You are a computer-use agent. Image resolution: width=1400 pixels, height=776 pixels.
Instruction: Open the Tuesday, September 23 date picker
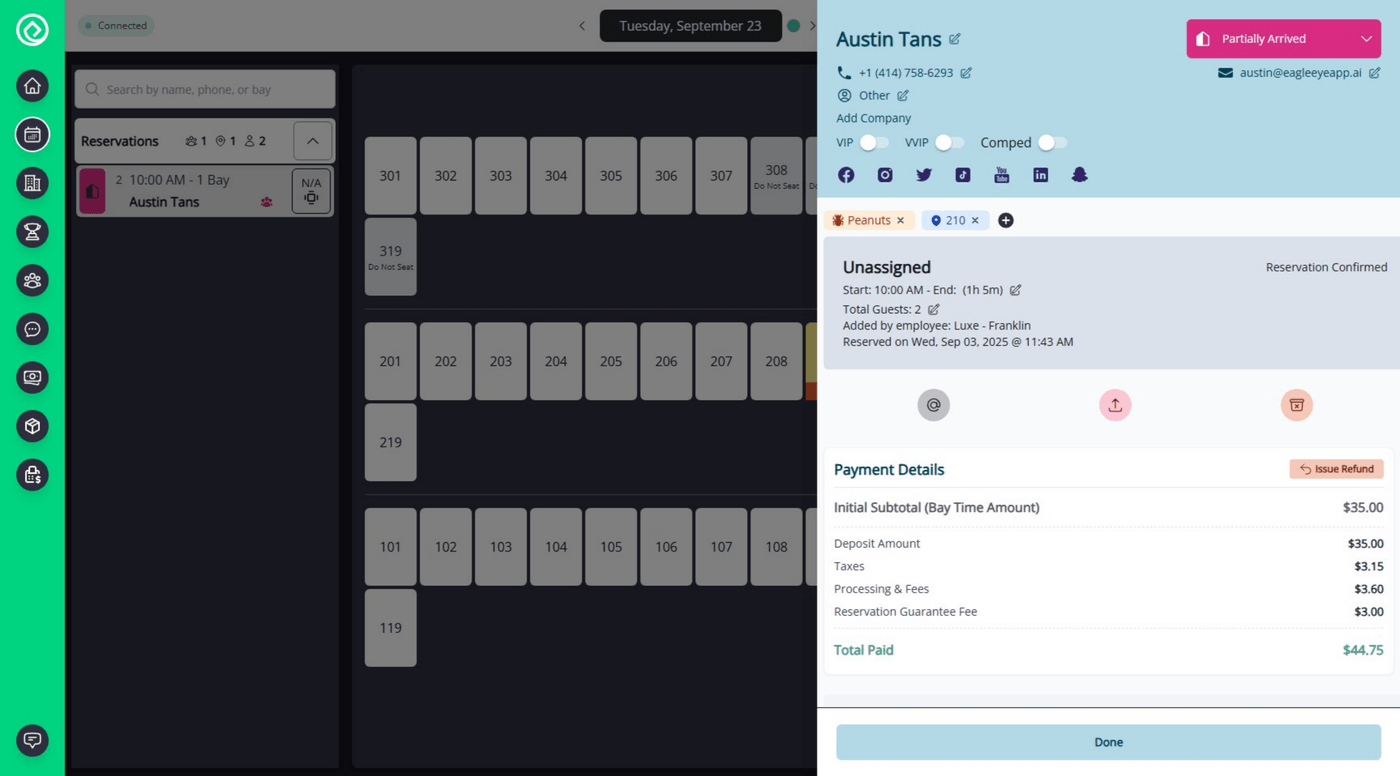(x=690, y=25)
